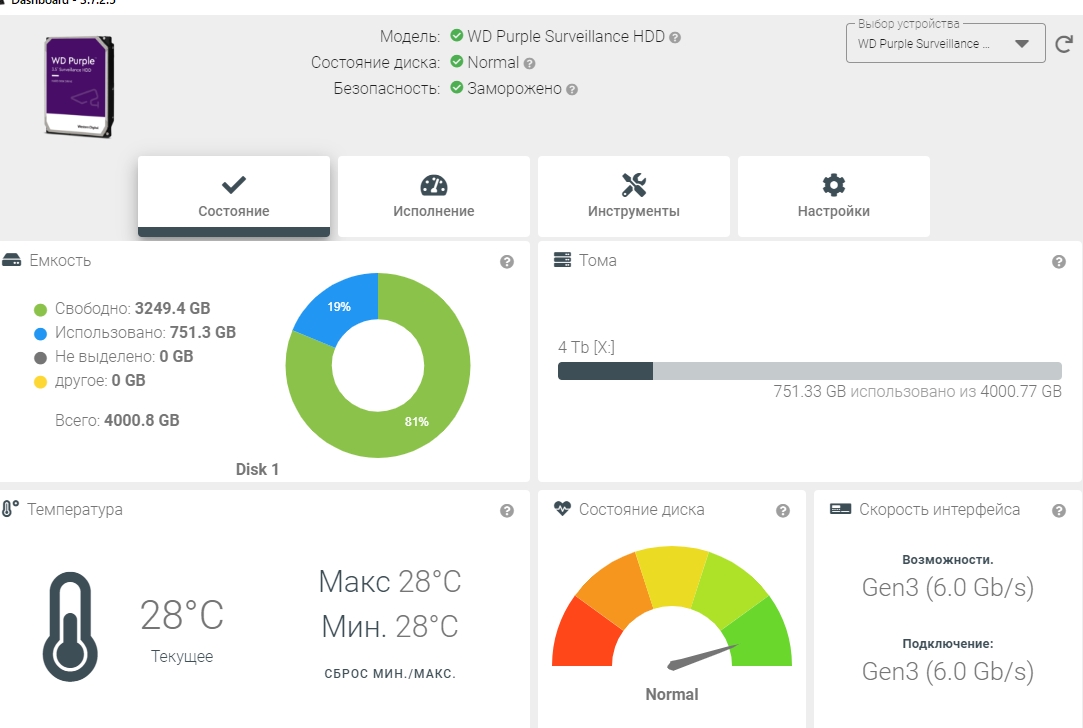
Task: Click the 'Disk 1' label under chart
Action: coord(257,470)
